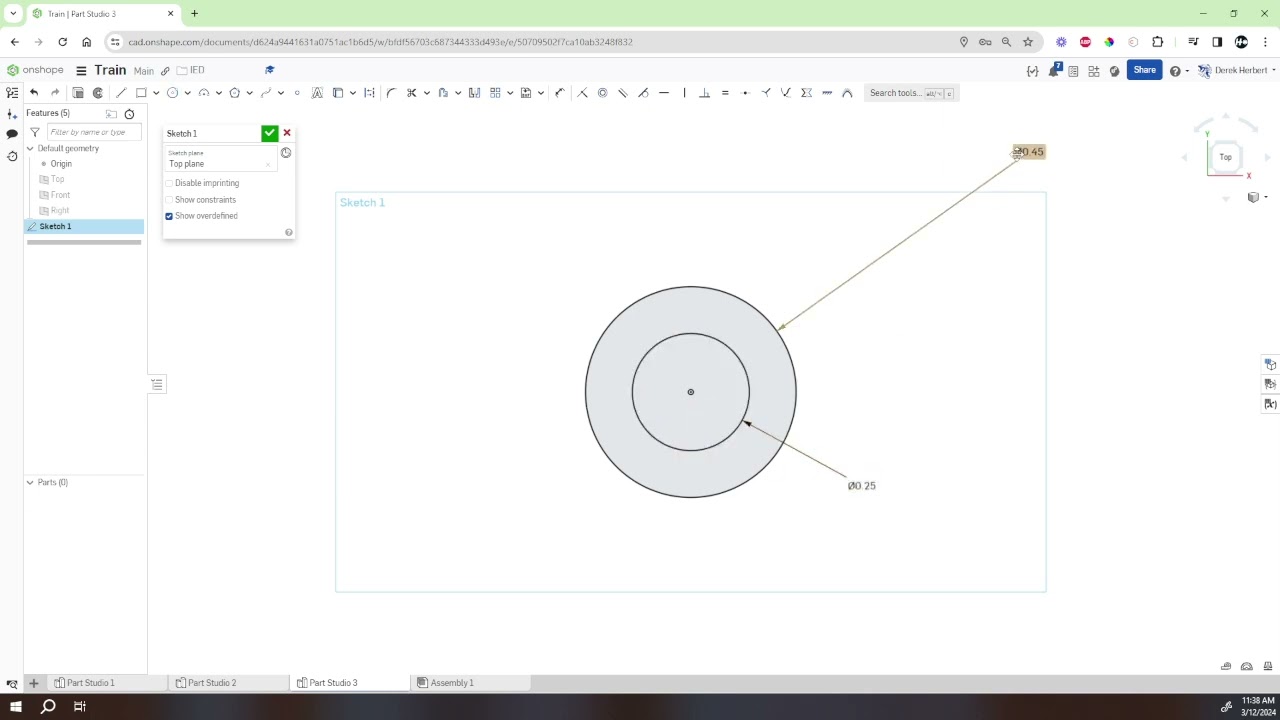This screenshot has height=720, width=1280.
Task: Apply the Perpendicular constraint
Action: point(704,93)
